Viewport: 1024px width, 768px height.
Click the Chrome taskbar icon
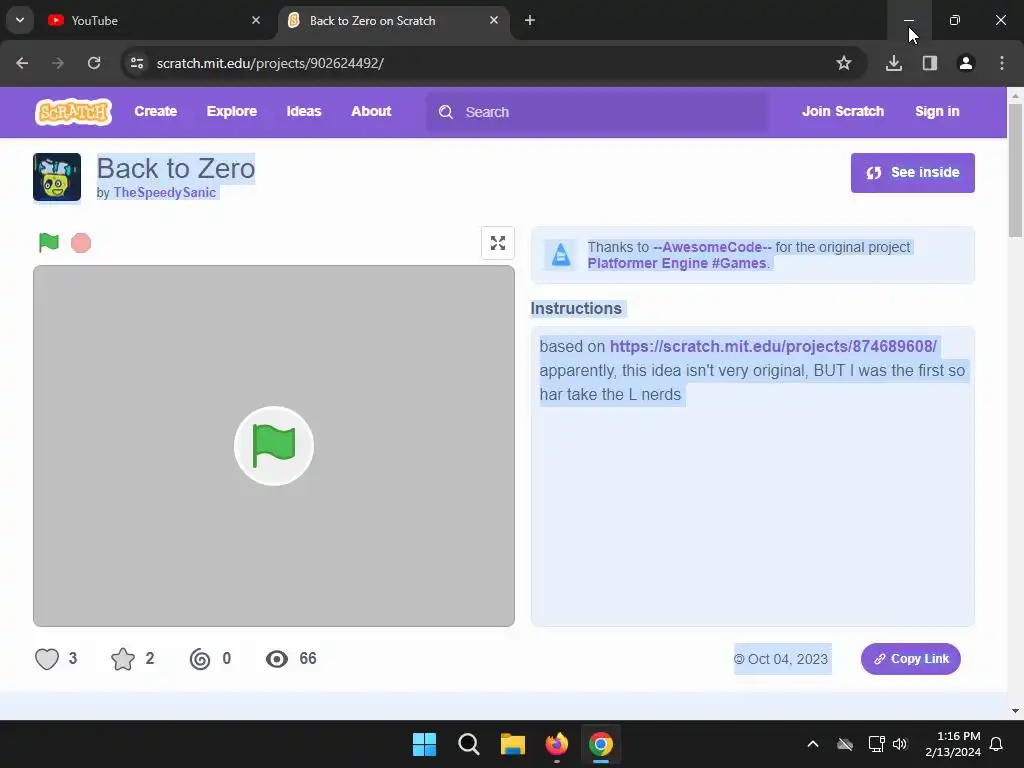[601, 744]
